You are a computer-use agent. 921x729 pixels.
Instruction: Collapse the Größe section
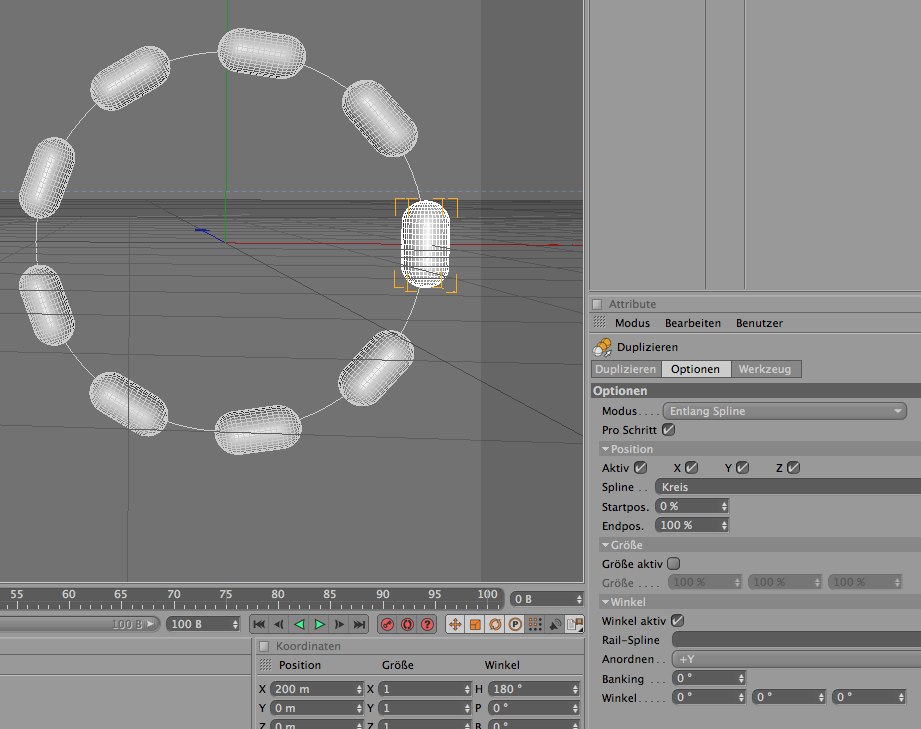(605, 545)
